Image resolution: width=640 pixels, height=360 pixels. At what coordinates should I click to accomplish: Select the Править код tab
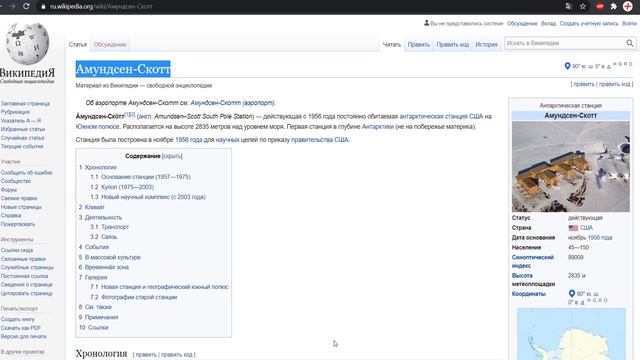coord(453,44)
